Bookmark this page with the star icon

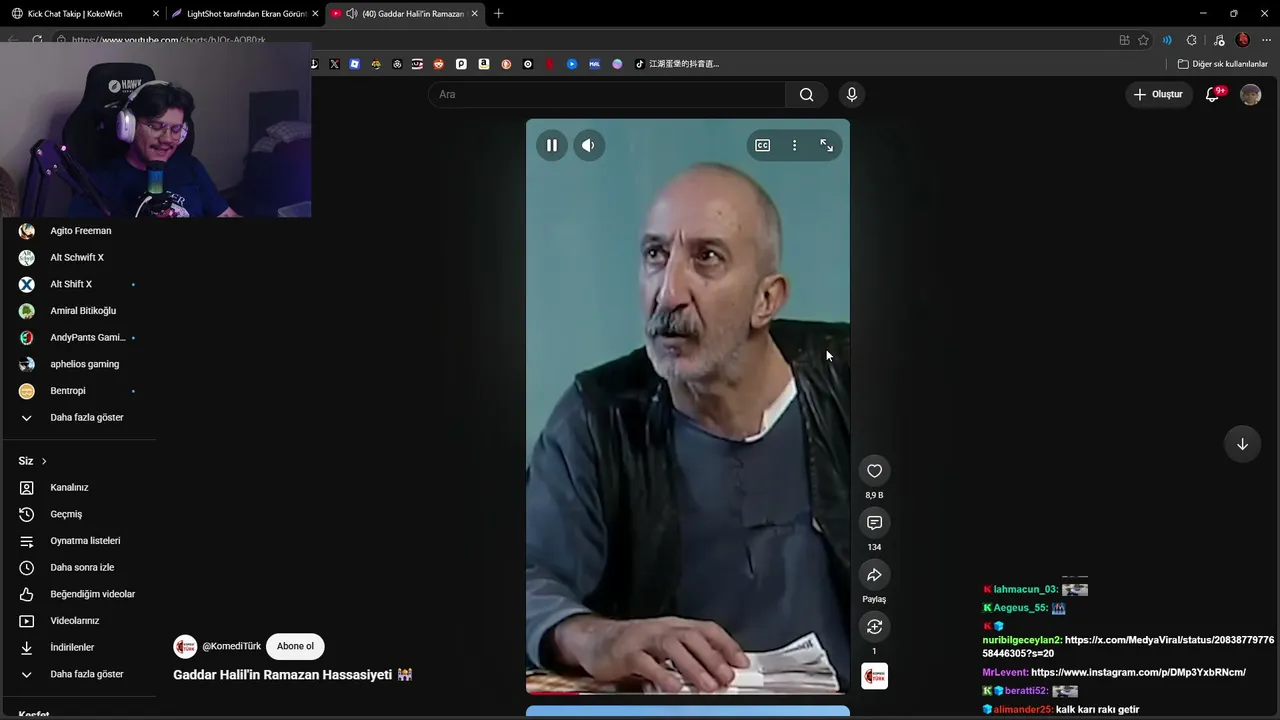(1143, 40)
